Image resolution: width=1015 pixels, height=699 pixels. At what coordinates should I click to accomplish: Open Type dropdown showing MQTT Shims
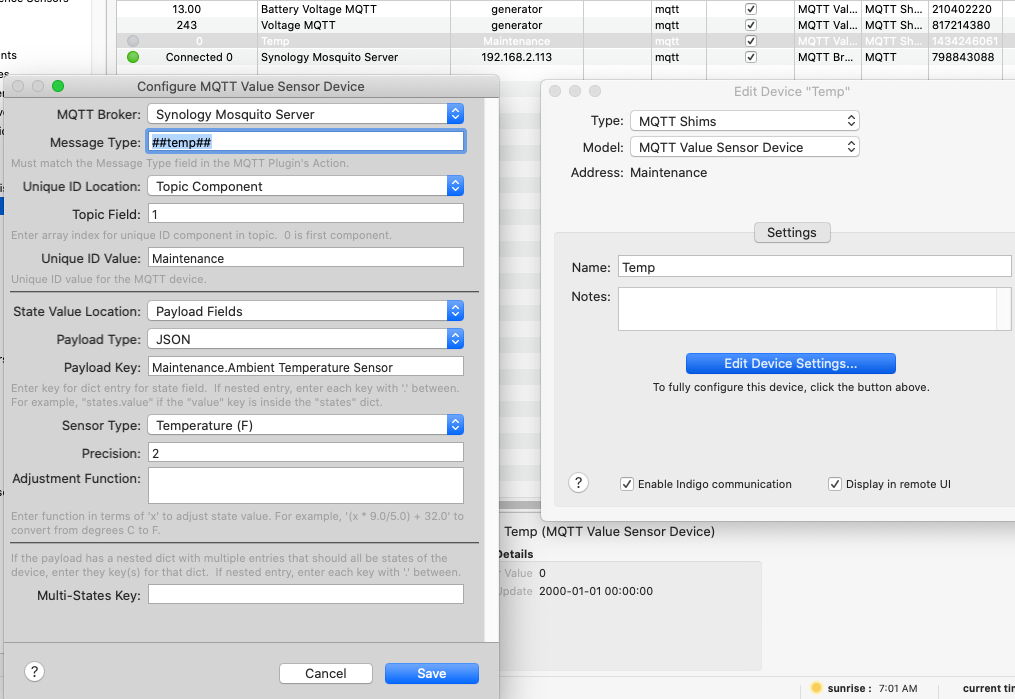point(744,121)
